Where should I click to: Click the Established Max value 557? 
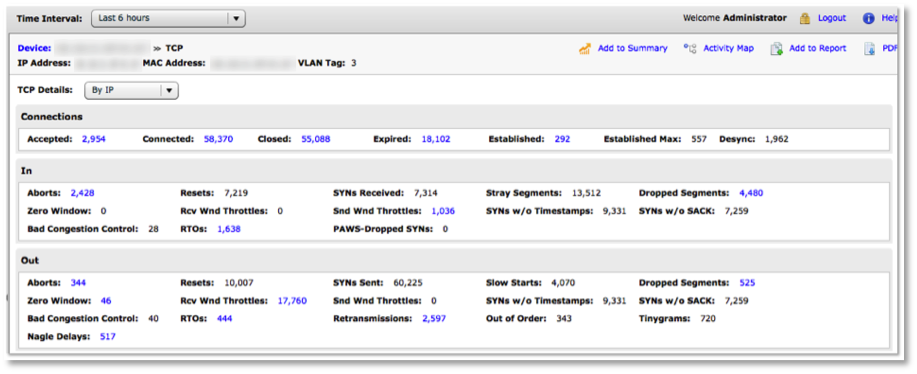[x=699, y=139]
